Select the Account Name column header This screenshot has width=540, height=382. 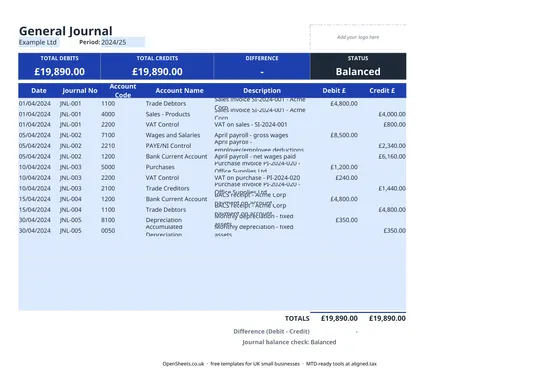coord(179,91)
